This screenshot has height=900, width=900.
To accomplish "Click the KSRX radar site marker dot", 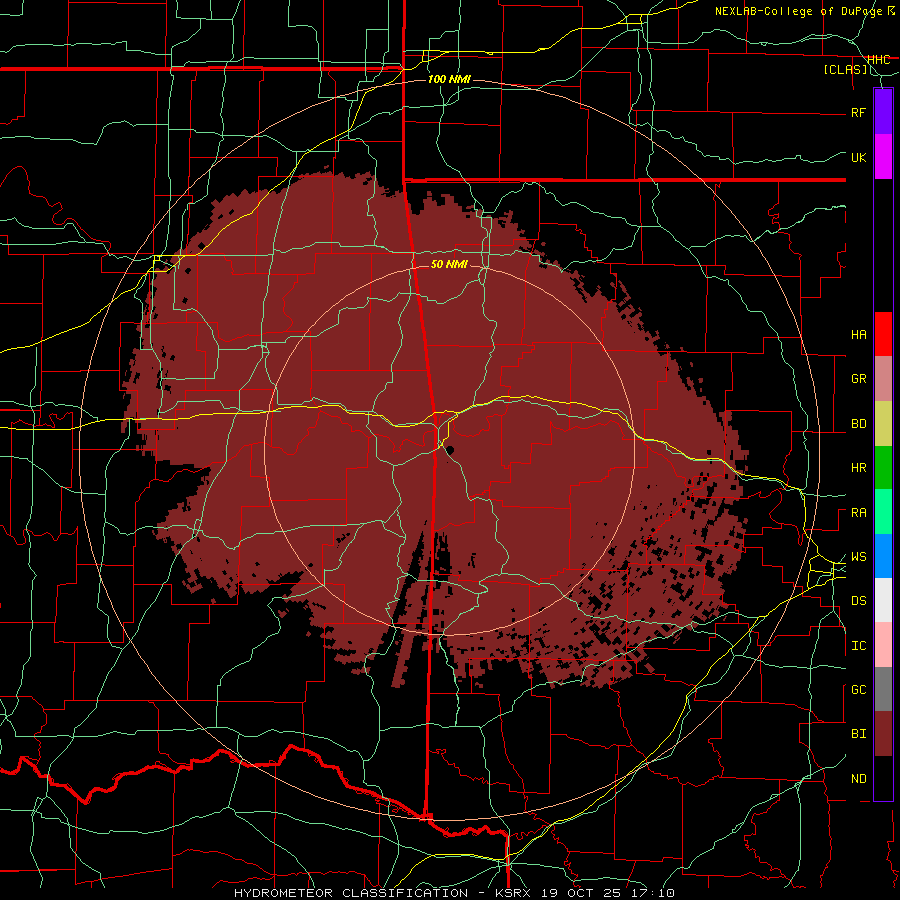I will point(450,450).
